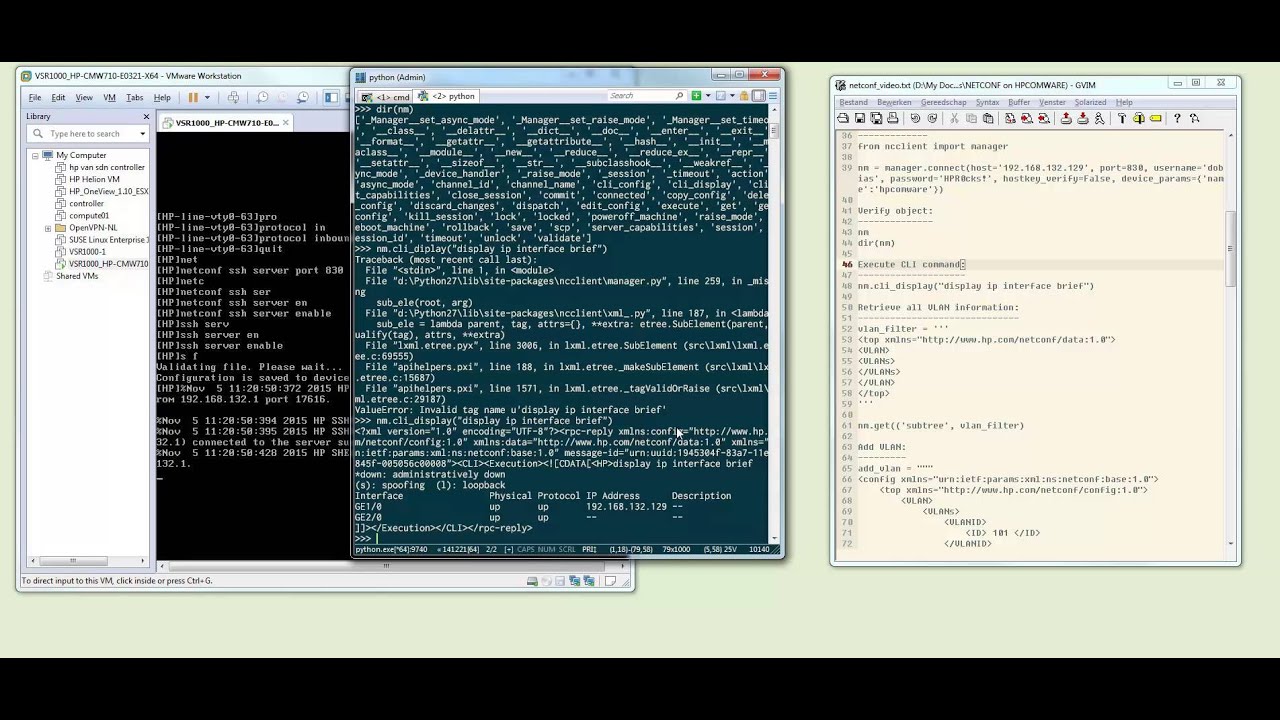Open the VMware File menu
This screenshot has height=720, width=1280.
pos(35,97)
